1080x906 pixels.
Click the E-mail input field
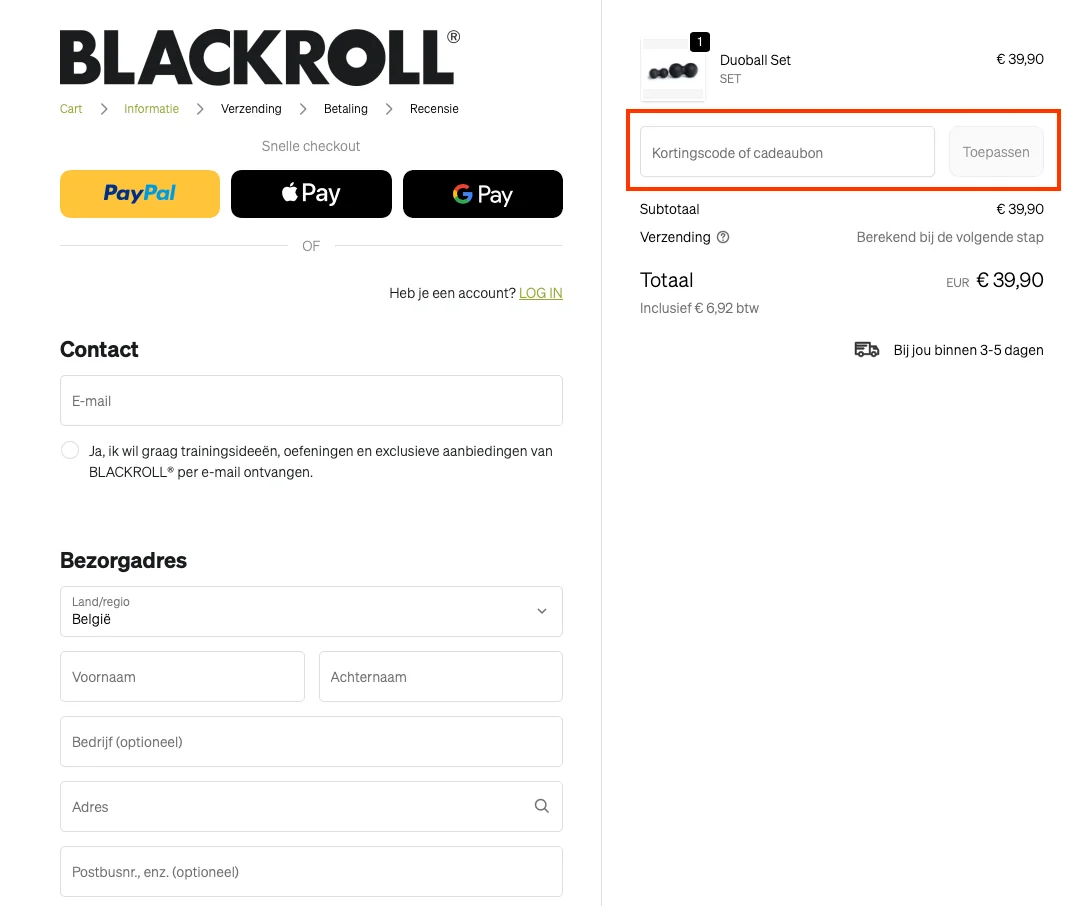coord(311,400)
